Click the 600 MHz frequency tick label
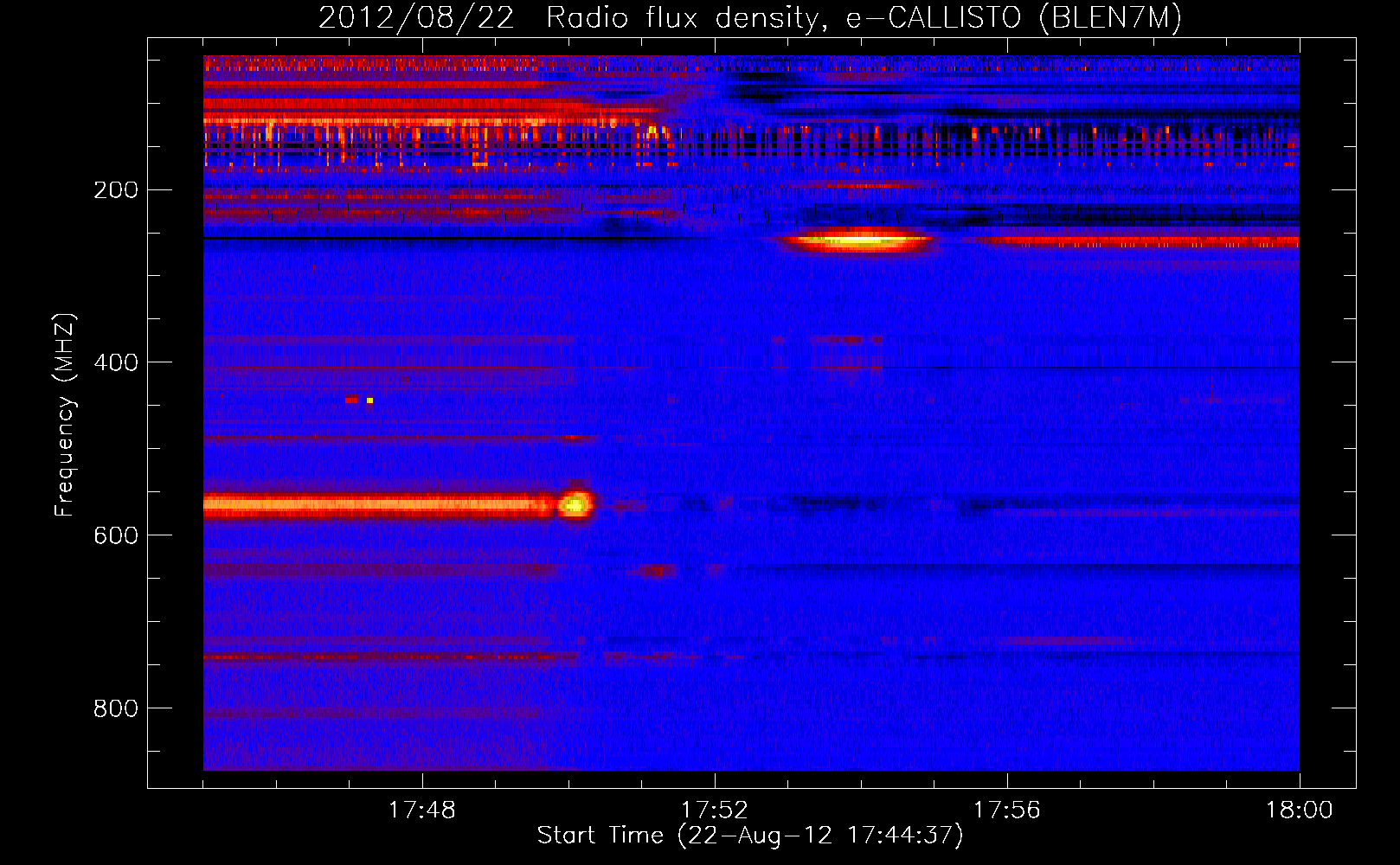1400x865 pixels. click(116, 535)
